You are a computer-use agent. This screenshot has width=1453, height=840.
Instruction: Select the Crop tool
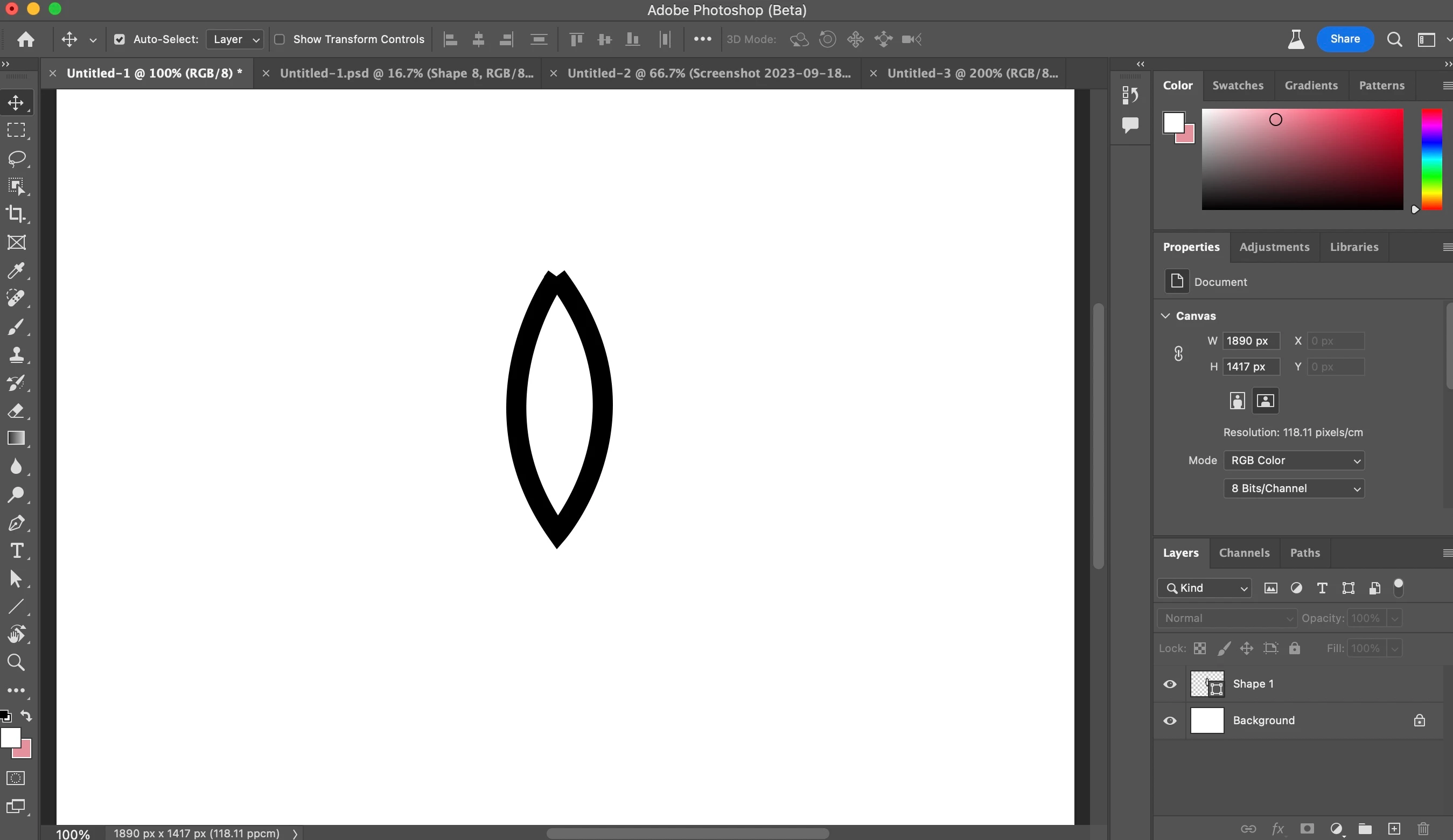click(x=16, y=214)
